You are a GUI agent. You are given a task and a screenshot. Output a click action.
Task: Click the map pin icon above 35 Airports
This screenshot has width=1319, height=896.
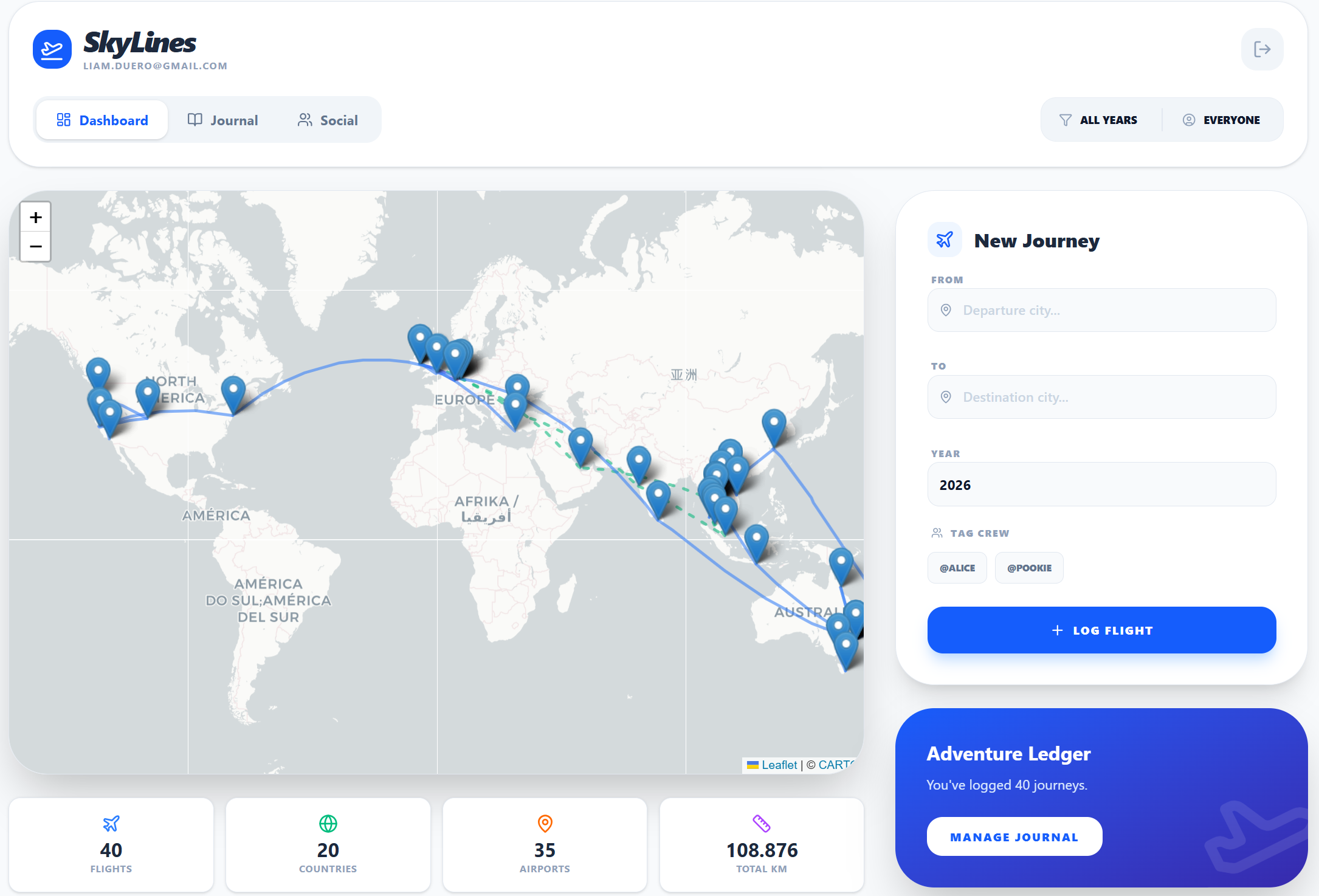(545, 824)
